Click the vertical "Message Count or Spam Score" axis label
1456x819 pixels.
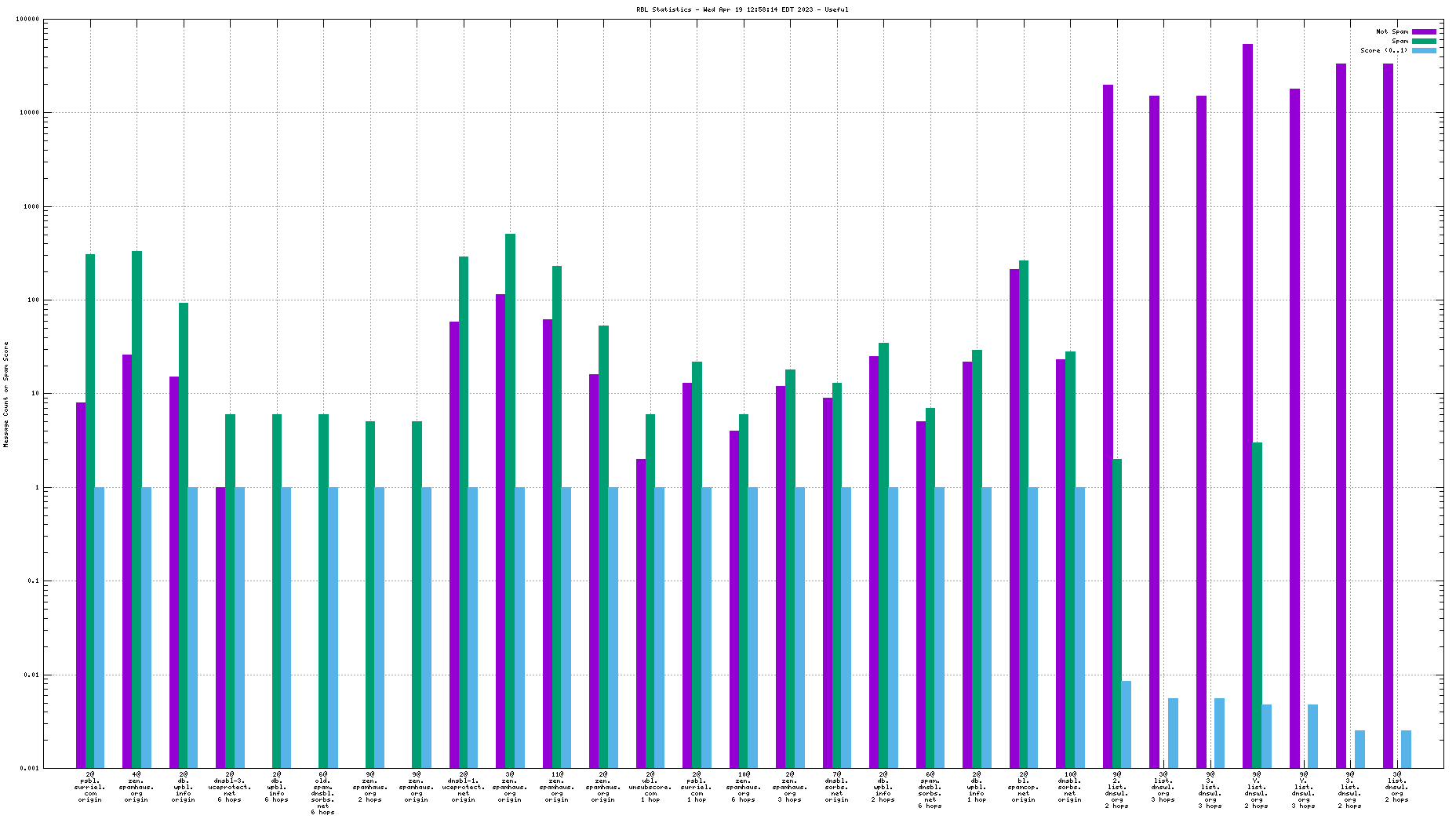point(6,395)
